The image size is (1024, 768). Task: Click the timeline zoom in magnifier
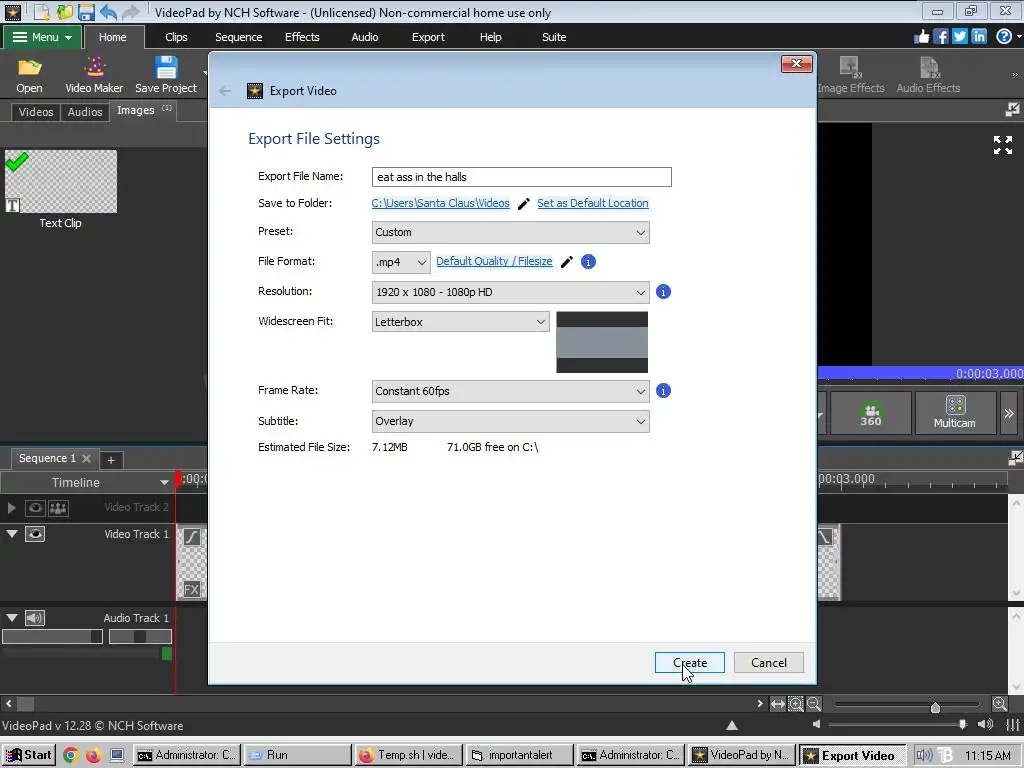click(1000, 704)
